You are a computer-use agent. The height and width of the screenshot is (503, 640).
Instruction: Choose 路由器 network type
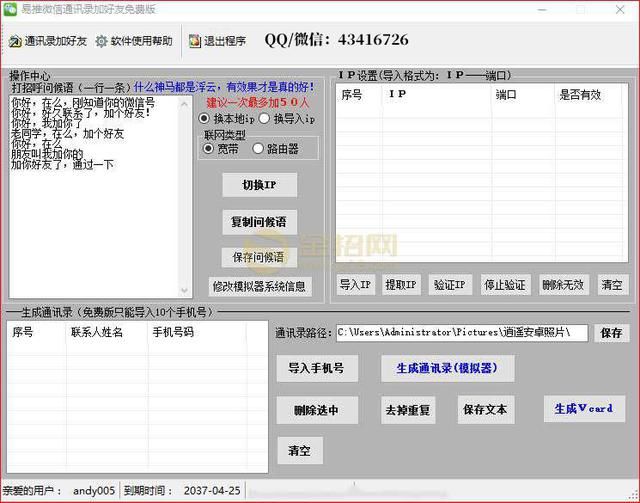point(258,149)
